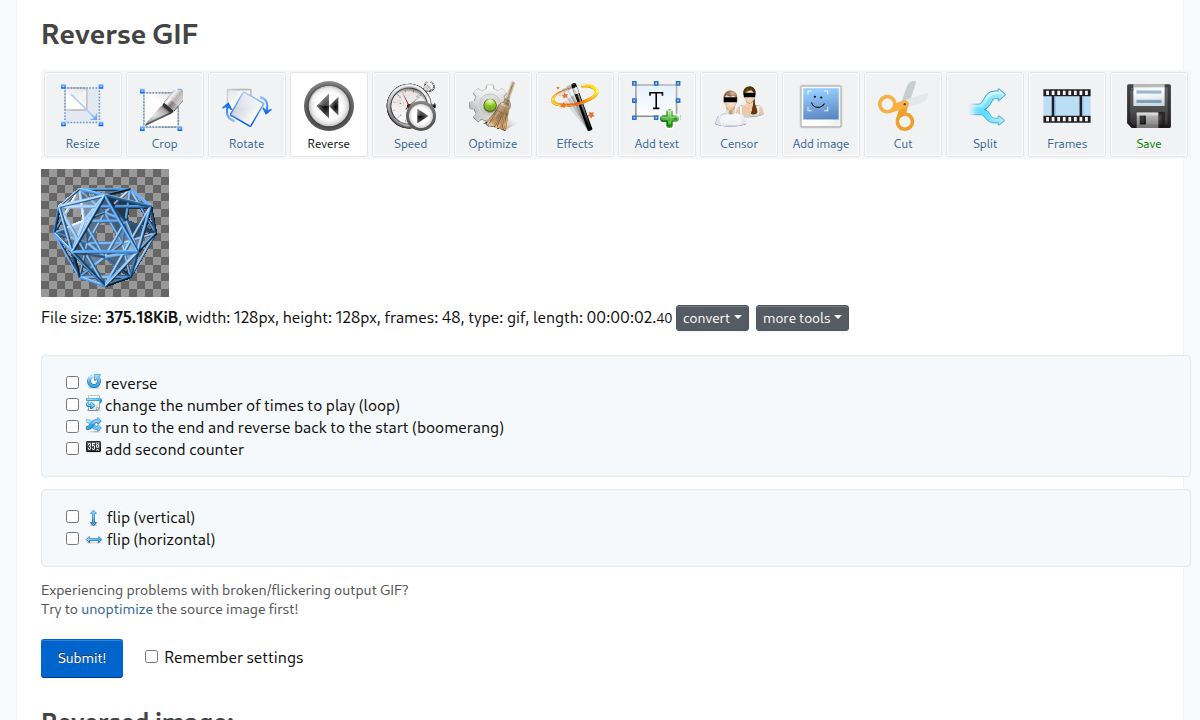The image size is (1200, 720).
Task: Open the Crop tool
Action: click(165, 114)
